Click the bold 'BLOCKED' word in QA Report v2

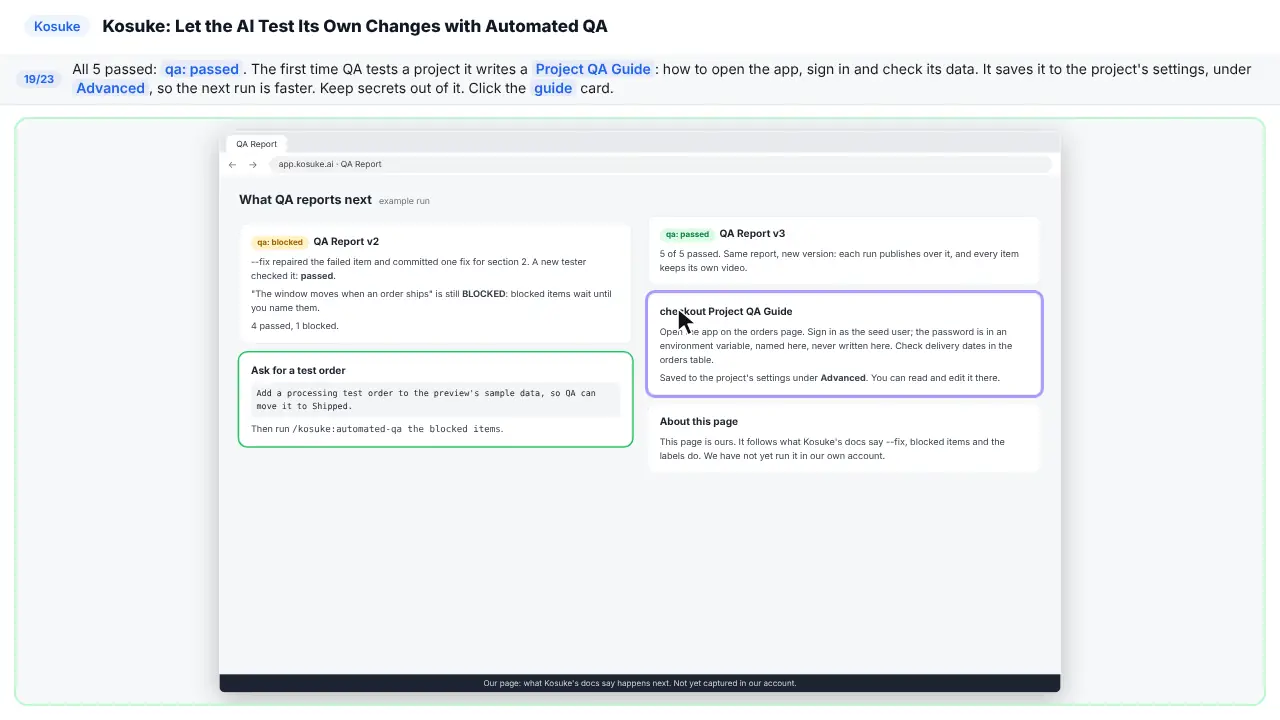(x=484, y=294)
